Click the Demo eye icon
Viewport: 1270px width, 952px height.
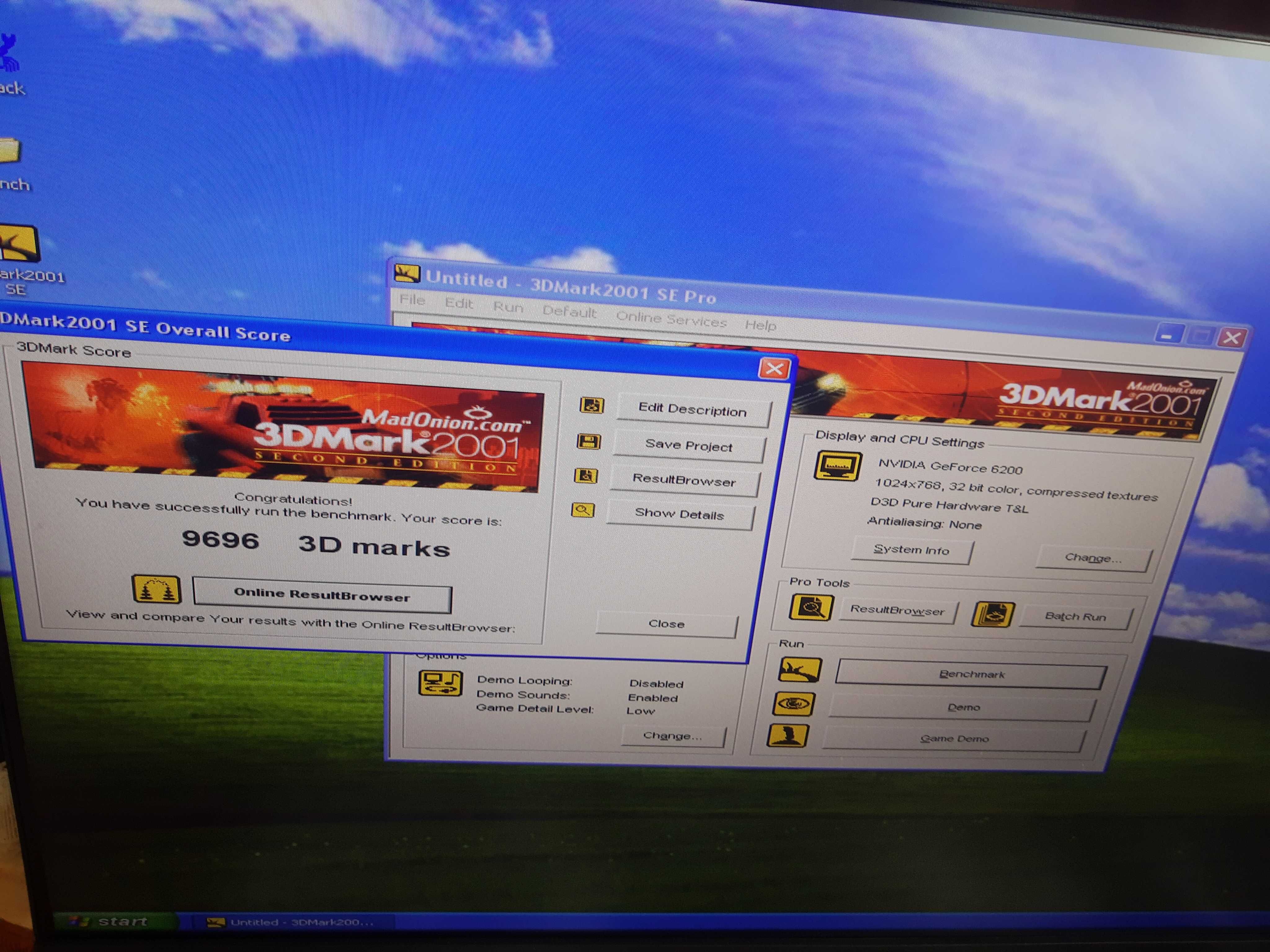(793, 703)
